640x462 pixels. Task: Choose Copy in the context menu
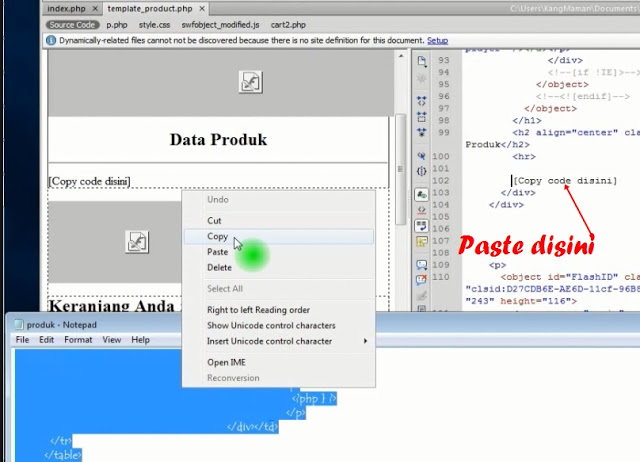click(x=279, y=236)
